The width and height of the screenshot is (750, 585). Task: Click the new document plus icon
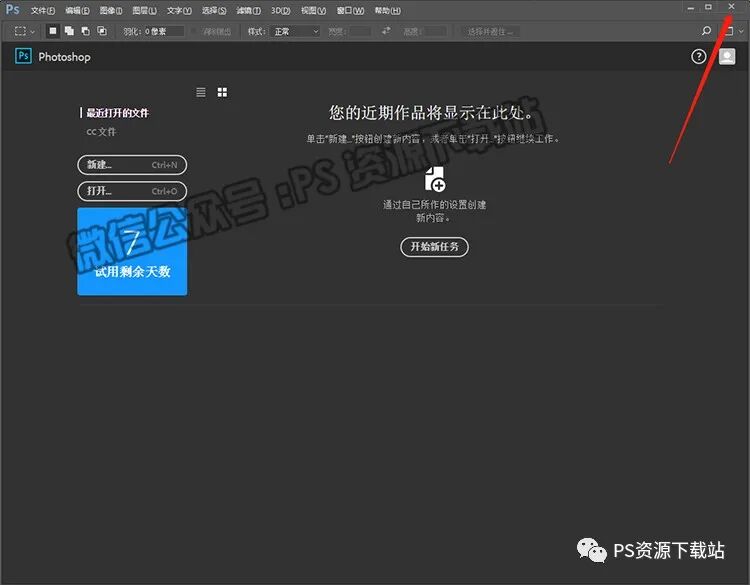pyautogui.click(x=435, y=179)
